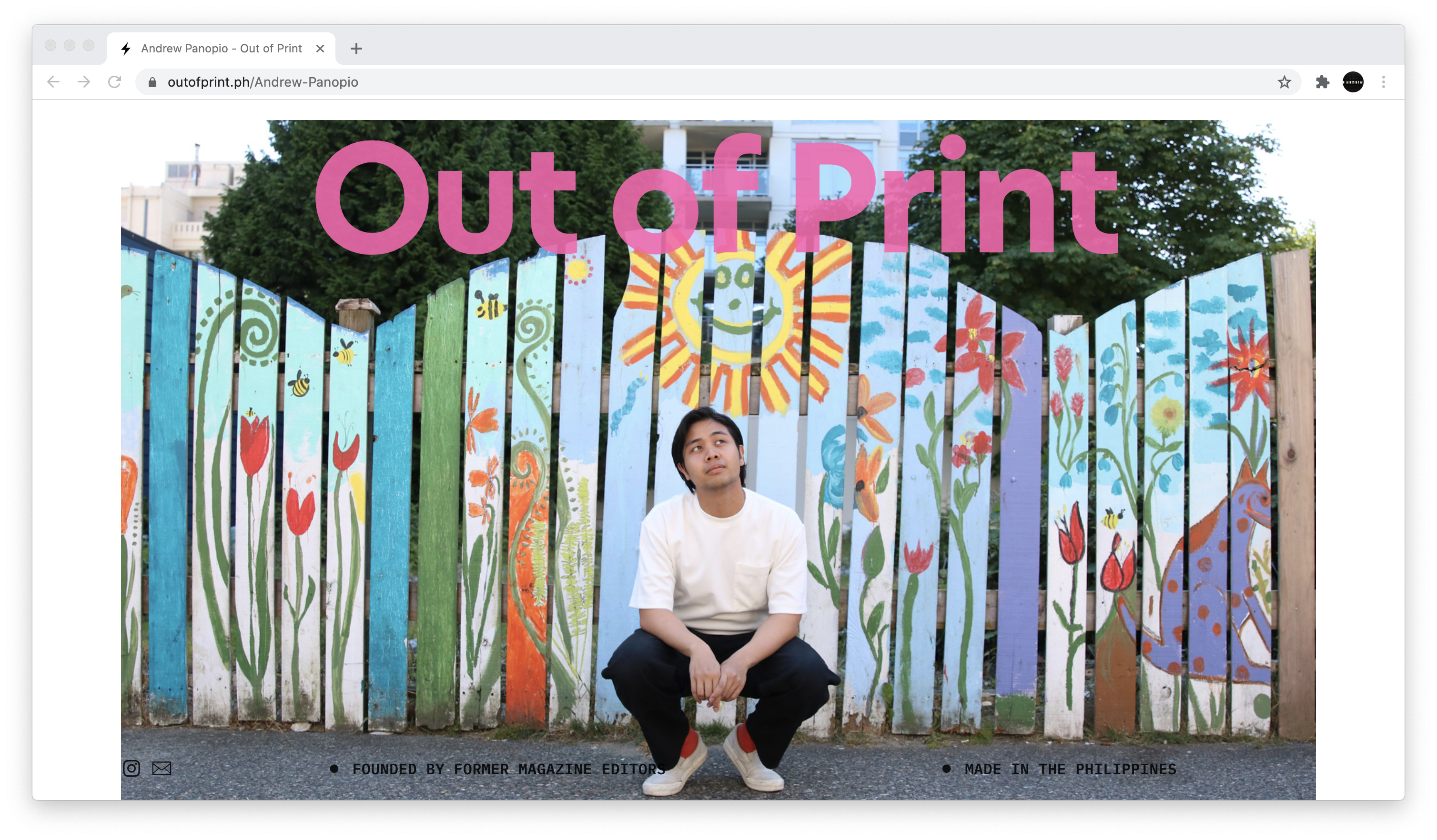Go back to the previous page
The image size is (1437, 840).
coord(54,82)
